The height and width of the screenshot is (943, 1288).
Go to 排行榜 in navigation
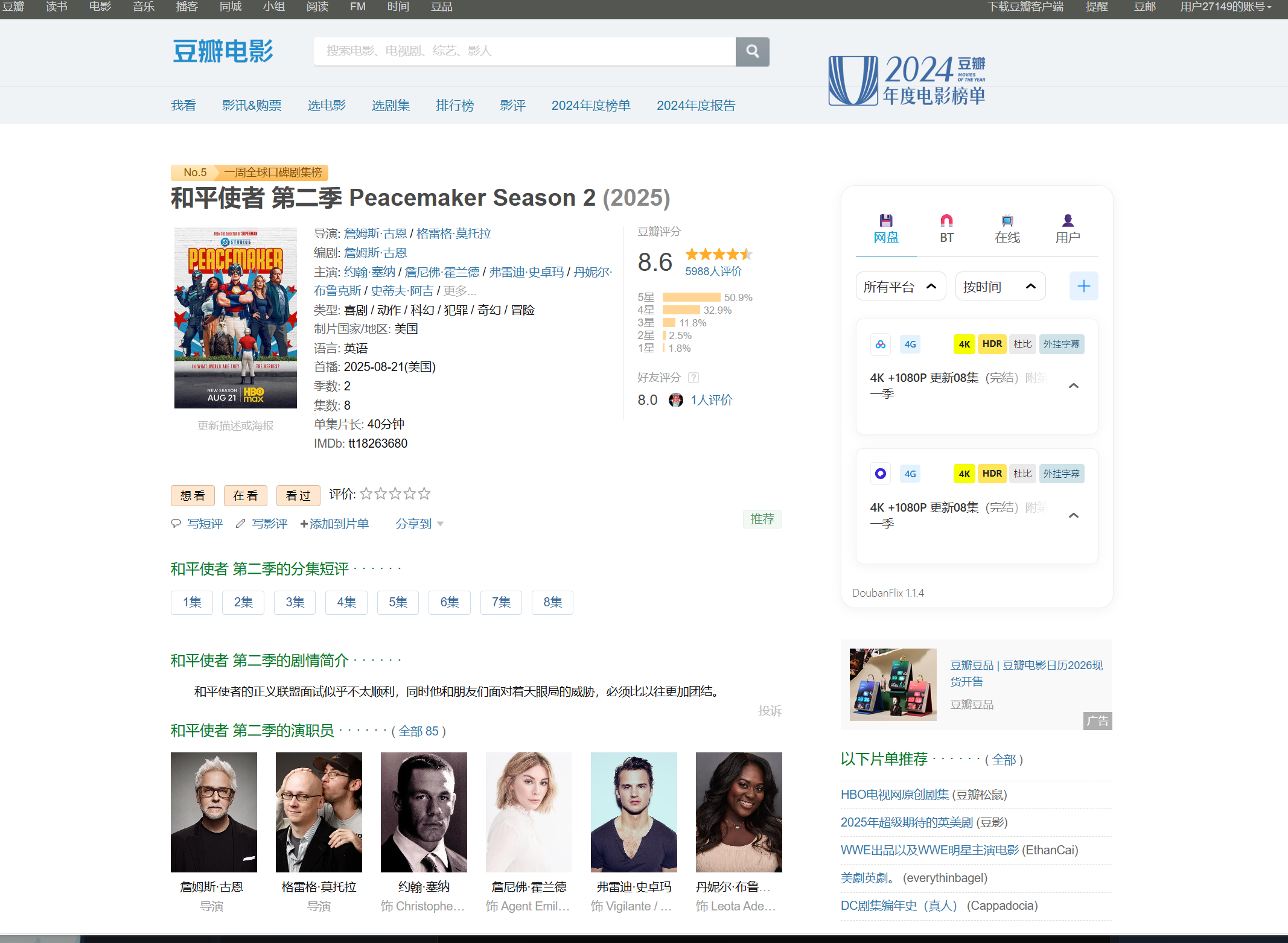point(454,106)
